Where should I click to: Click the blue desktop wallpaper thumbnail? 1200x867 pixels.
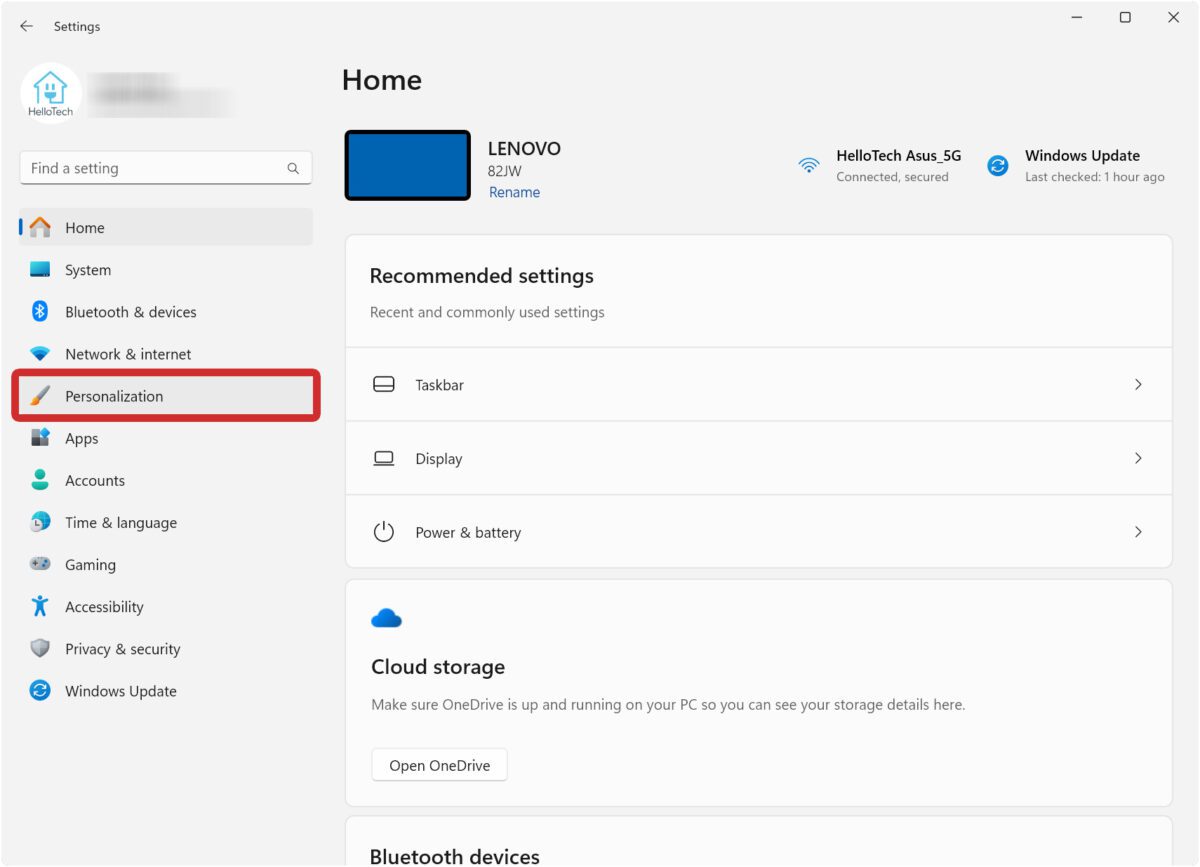point(408,165)
